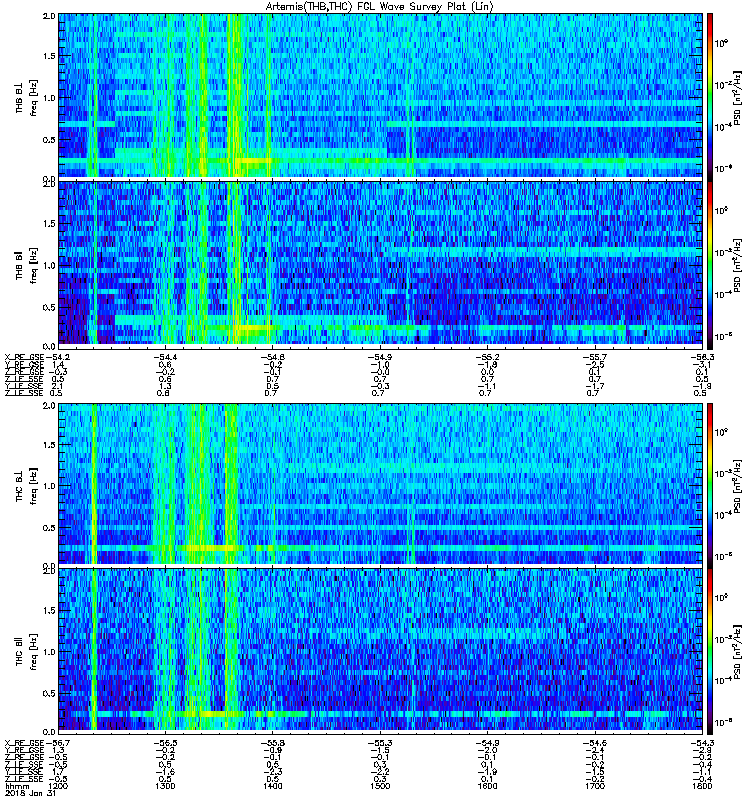The image size is (750, 800).
Task: Click the "-56.3" X_RE_GSE value under THB panels
Action: click(702, 357)
